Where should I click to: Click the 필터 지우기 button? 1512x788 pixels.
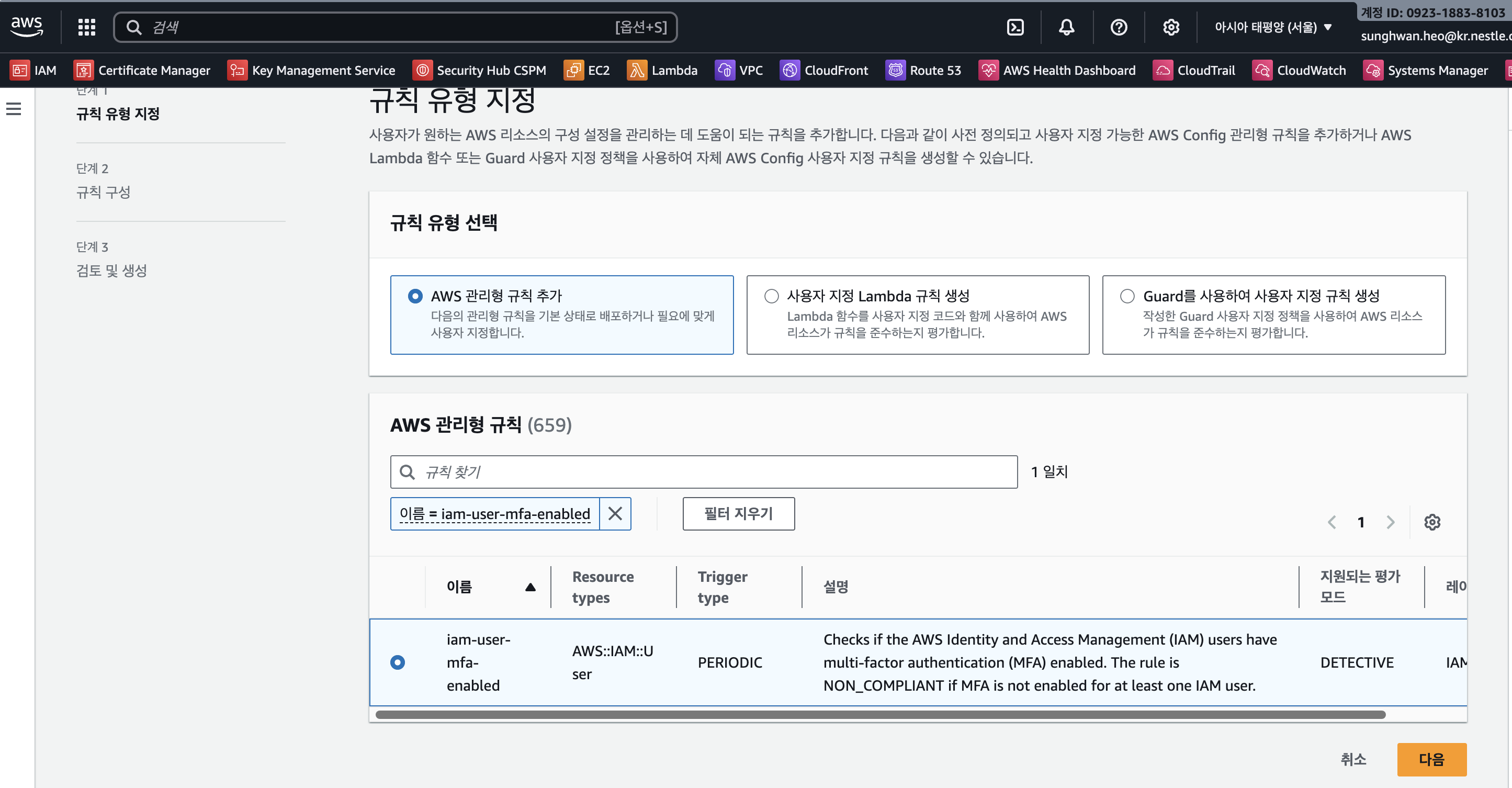point(738,514)
